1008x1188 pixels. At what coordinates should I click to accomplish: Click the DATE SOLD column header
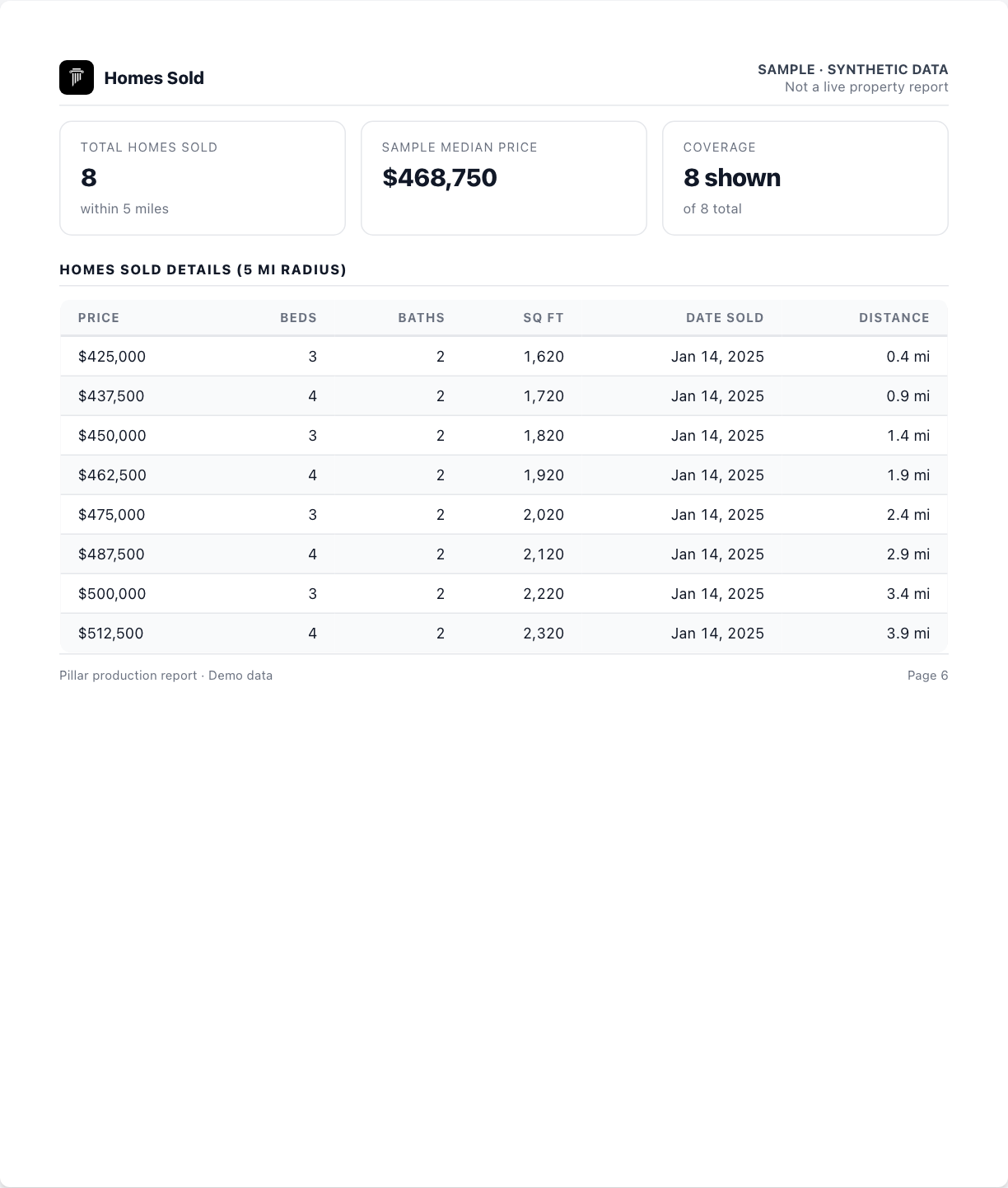pos(725,318)
